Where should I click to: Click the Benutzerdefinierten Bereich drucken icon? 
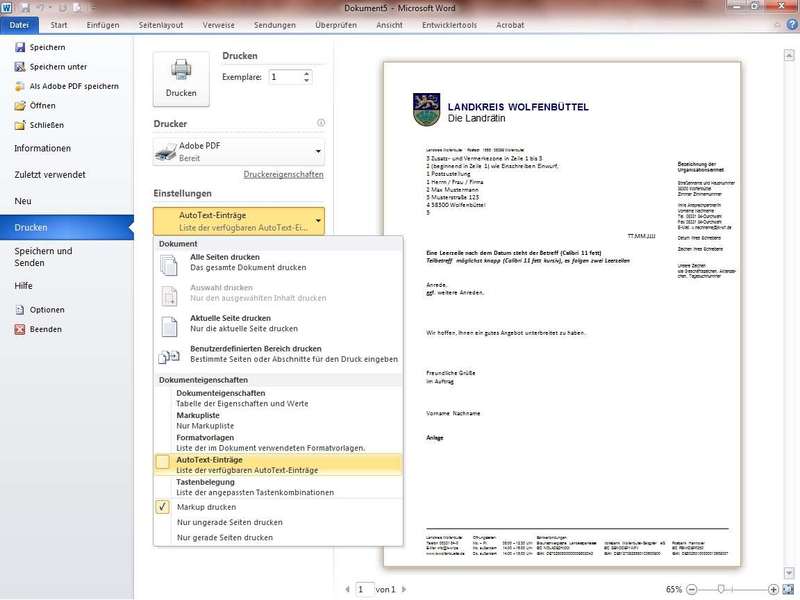point(169,357)
